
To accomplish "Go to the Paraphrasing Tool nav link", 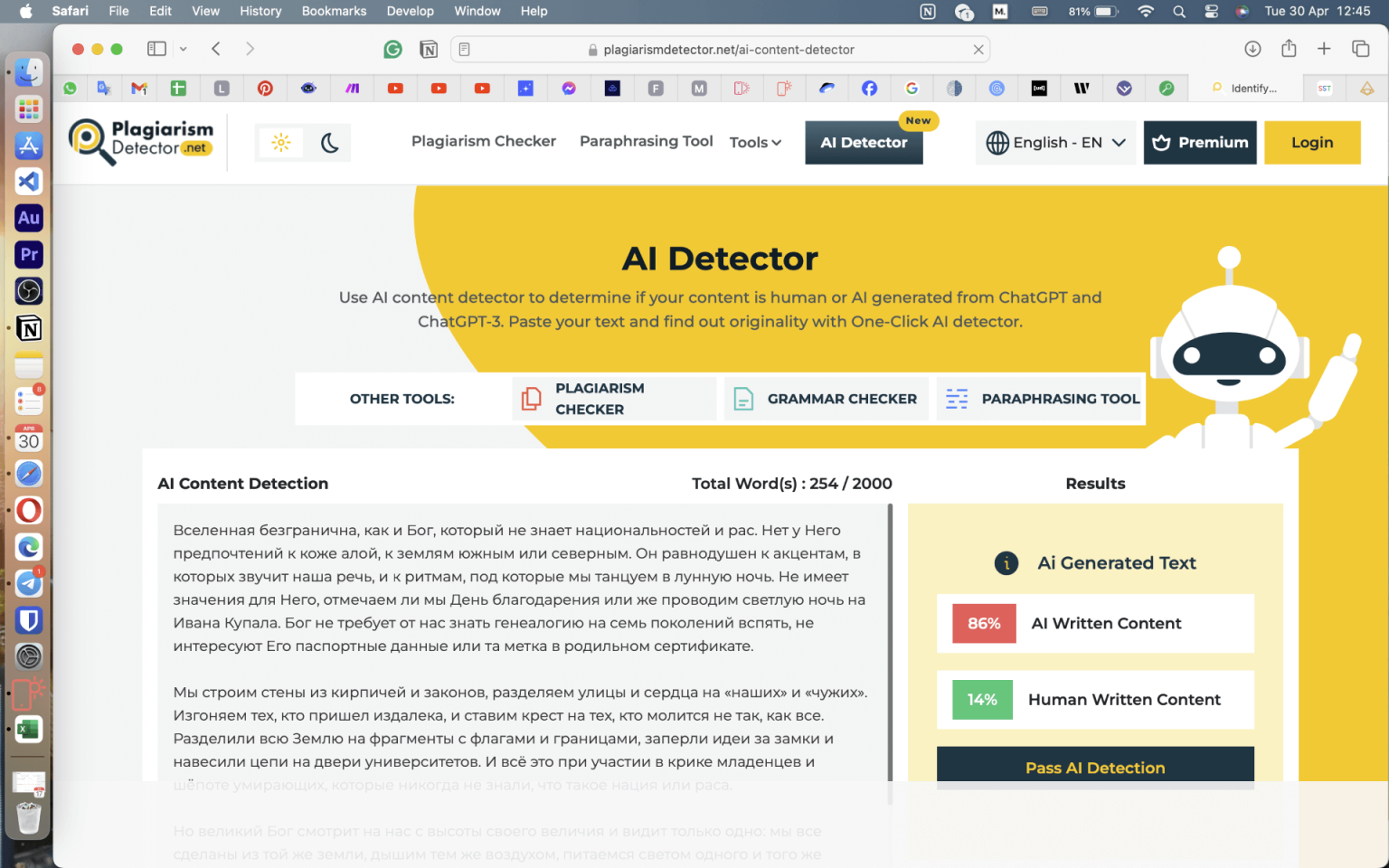I will tap(647, 141).
